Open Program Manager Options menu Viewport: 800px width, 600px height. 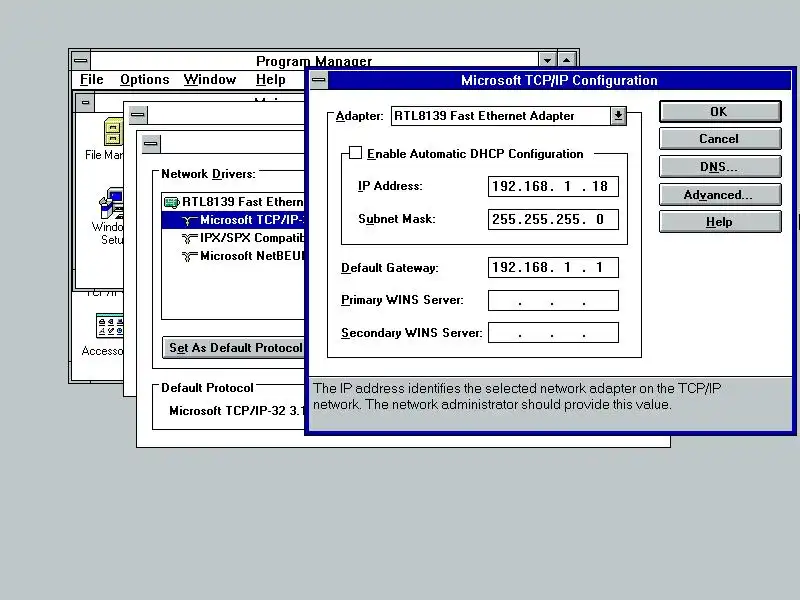tap(144, 80)
